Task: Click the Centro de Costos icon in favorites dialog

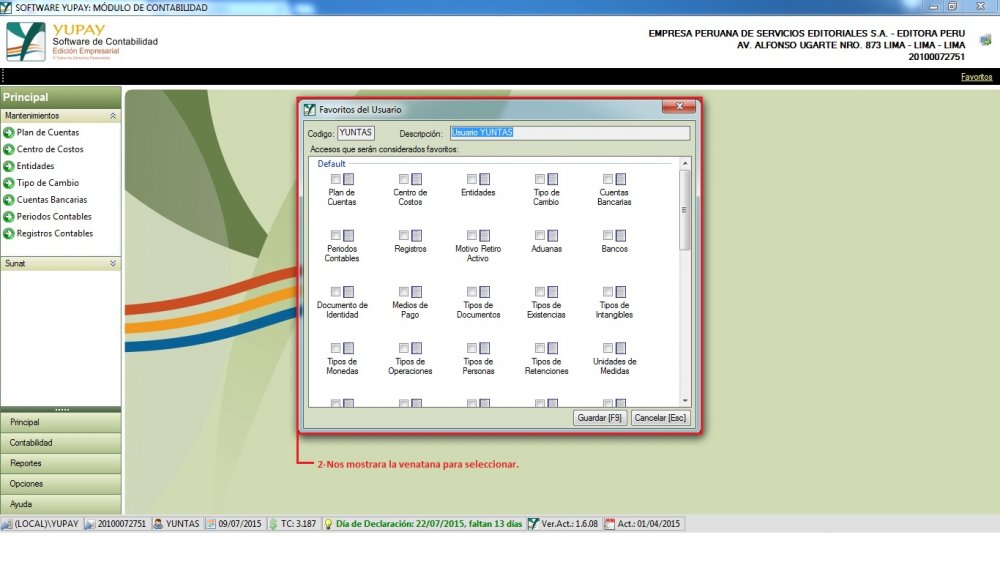Action: 416,179
